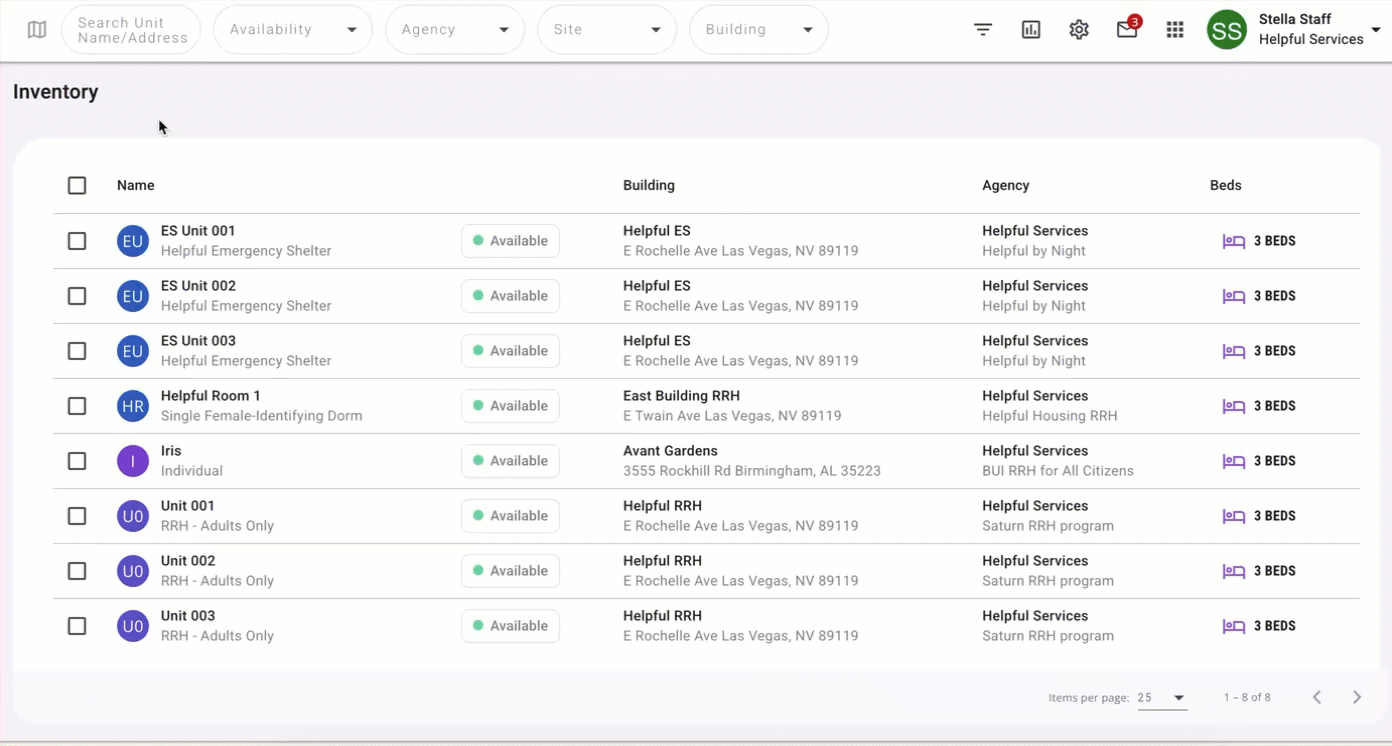Click the U0 avatar for Unit 002
1392x746 pixels.
pos(133,571)
